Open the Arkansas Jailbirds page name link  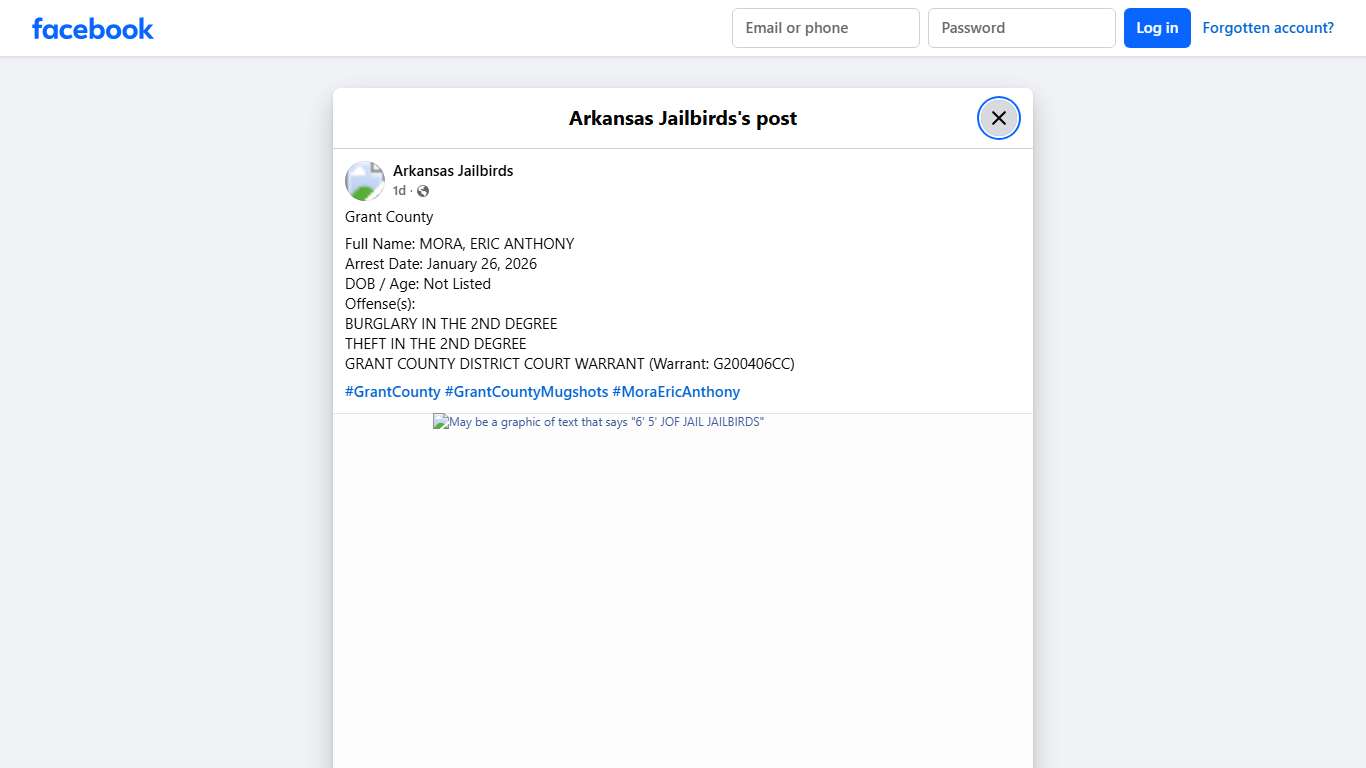pos(452,171)
